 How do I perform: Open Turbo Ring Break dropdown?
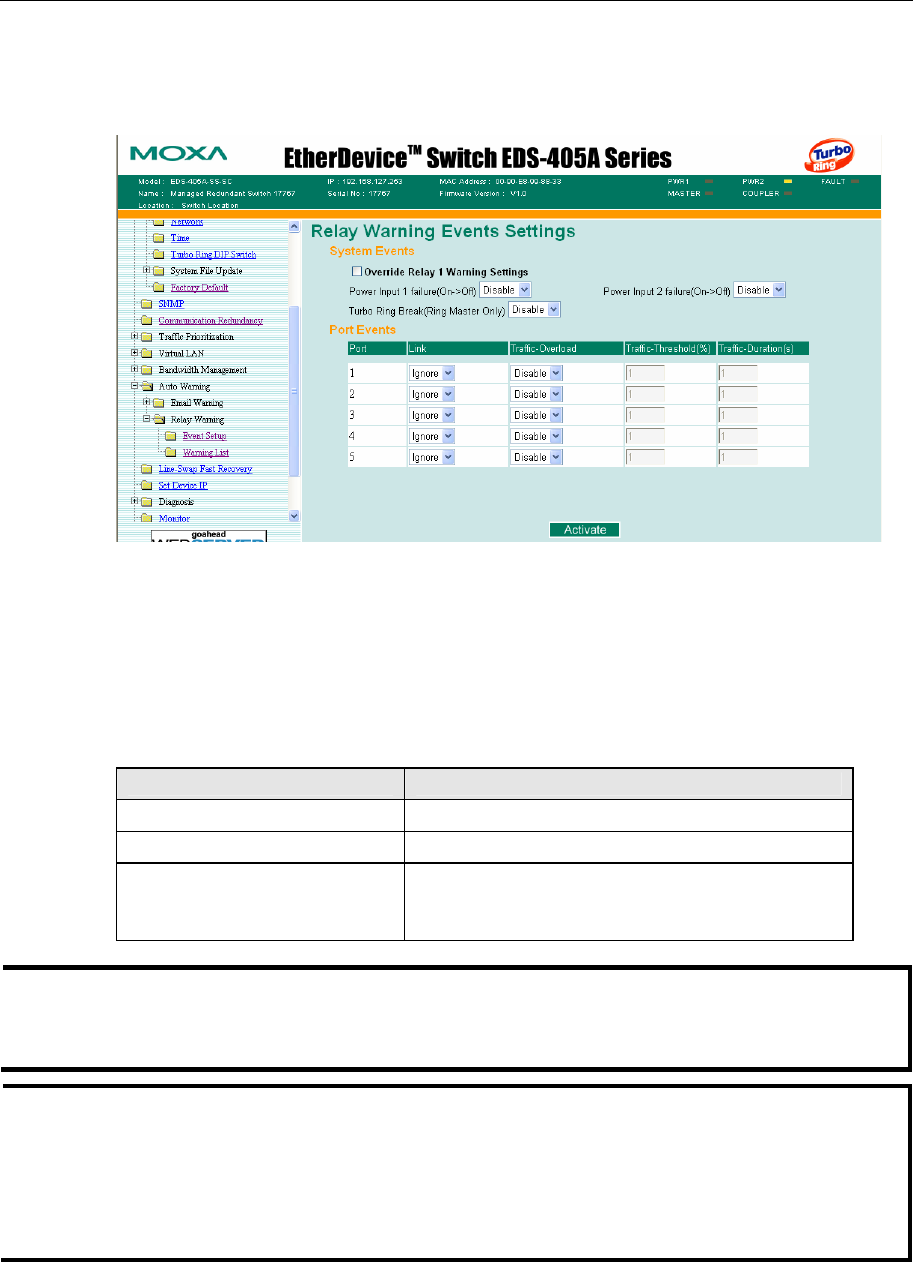(535, 310)
